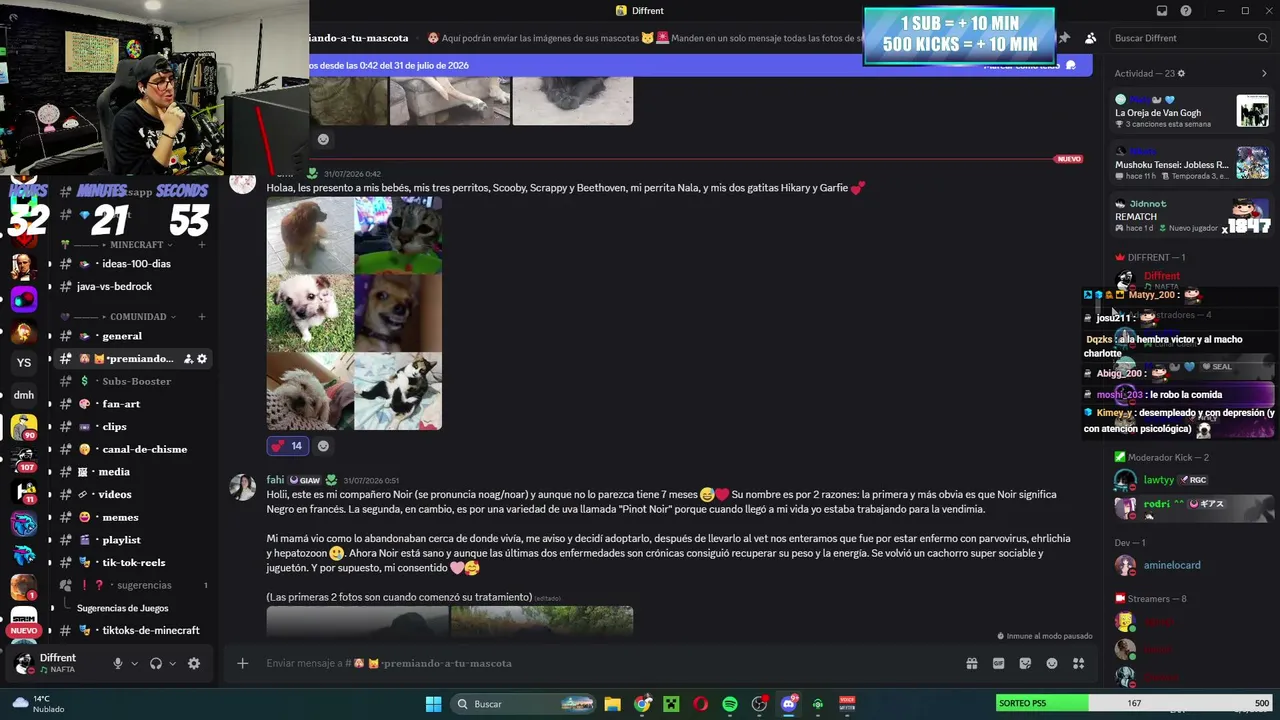Select the YS server icon
This screenshot has width=1280, height=720.
(x=24, y=363)
